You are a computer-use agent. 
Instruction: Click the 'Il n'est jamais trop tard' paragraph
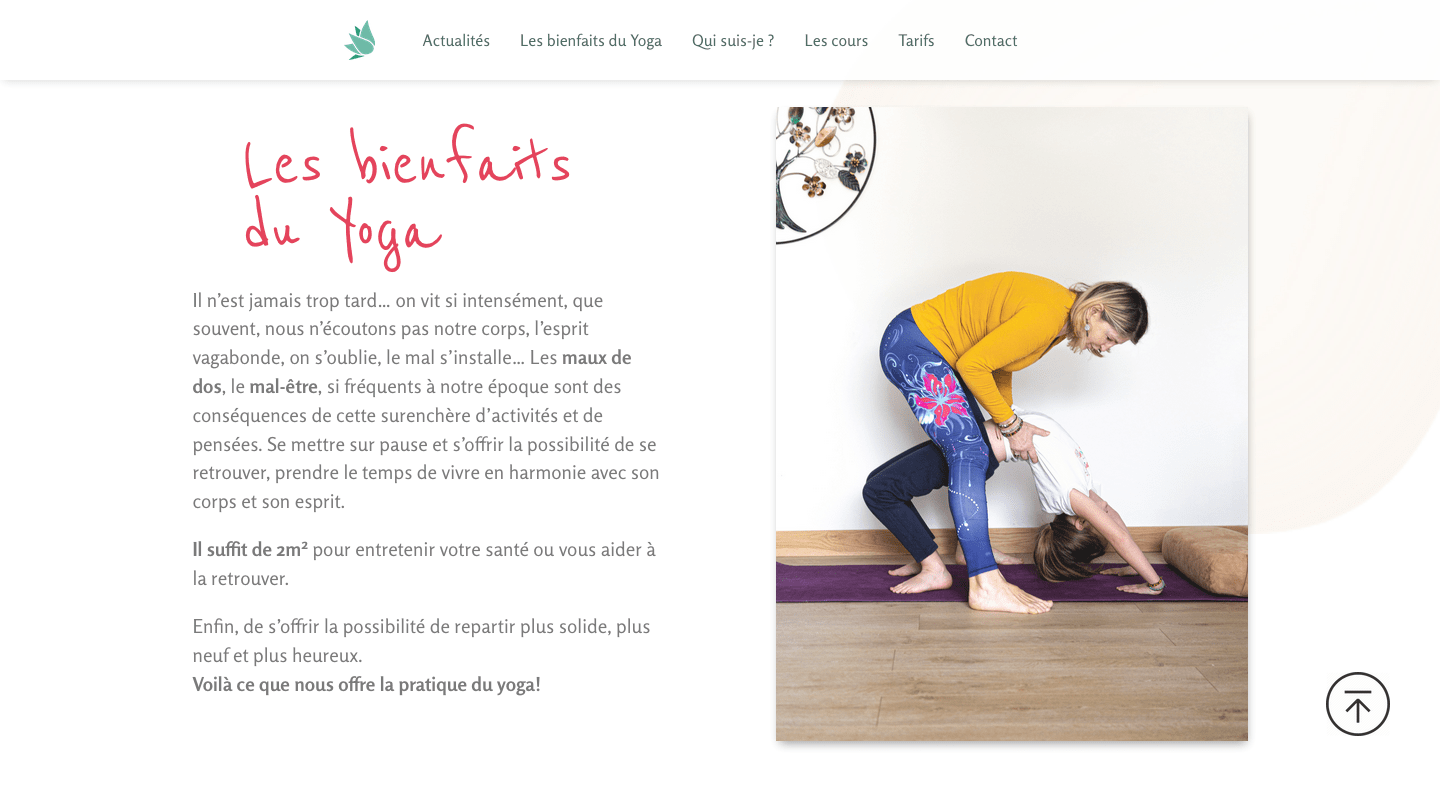tap(427, 401)
